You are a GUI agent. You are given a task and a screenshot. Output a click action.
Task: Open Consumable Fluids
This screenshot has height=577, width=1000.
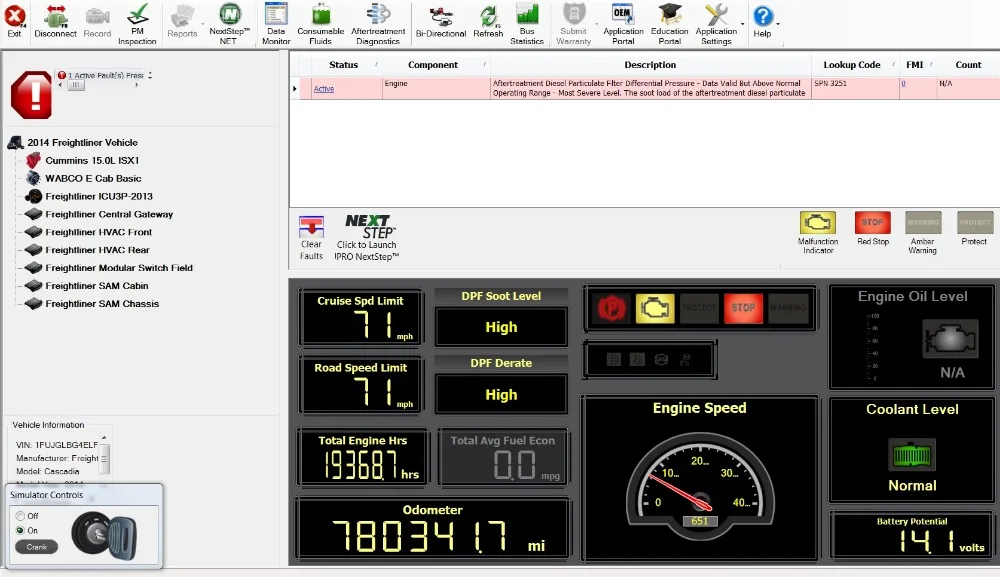[321, 22]
